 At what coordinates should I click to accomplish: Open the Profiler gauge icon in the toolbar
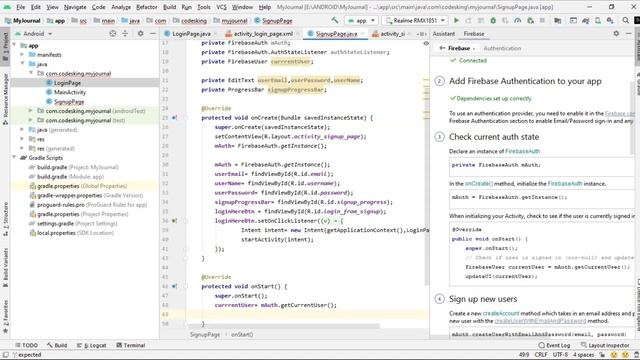tap(518, 20)
